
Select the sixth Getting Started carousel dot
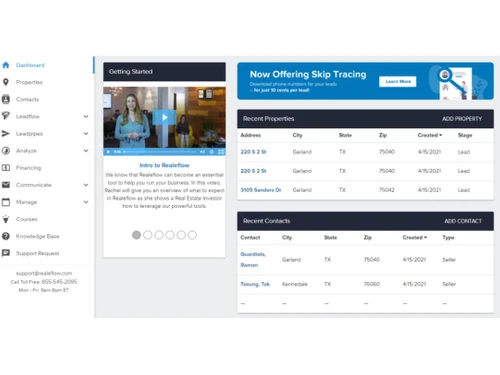click(x=192, y=235)
